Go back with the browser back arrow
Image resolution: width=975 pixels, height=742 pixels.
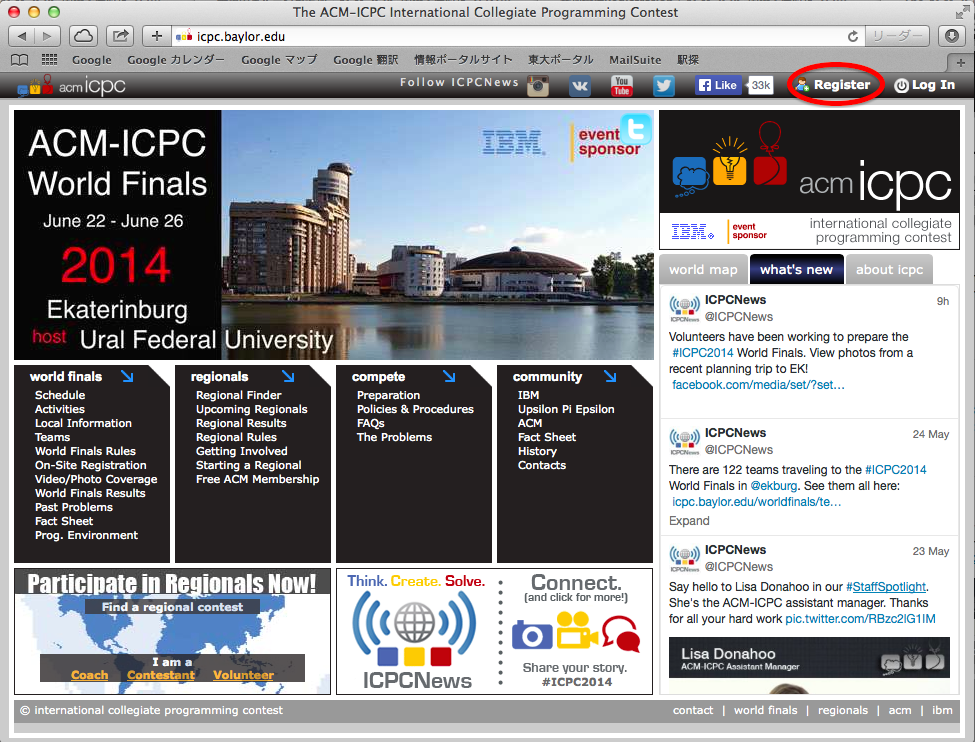point(22,36)
